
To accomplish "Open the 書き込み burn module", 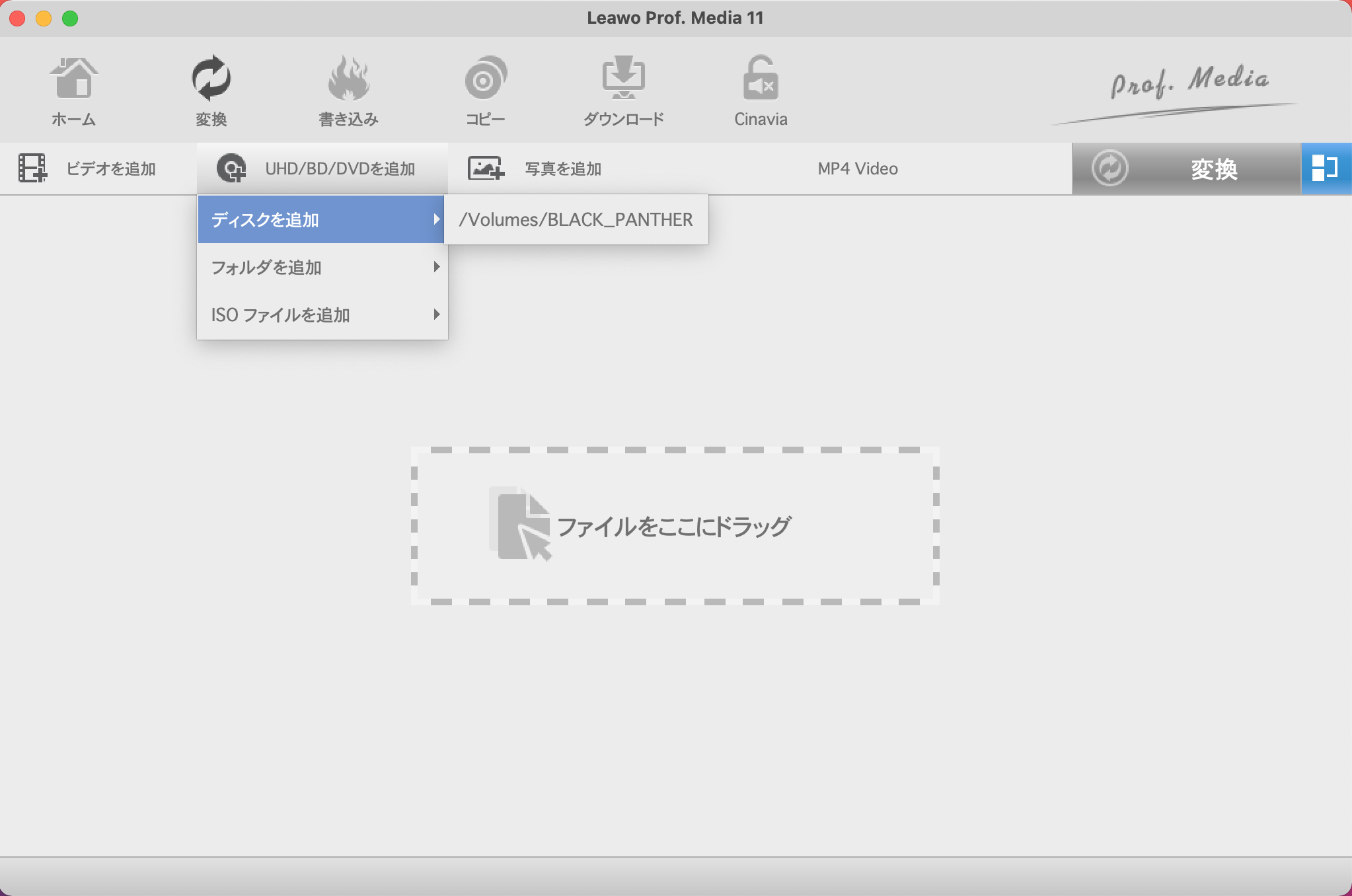I will point(348,91).
